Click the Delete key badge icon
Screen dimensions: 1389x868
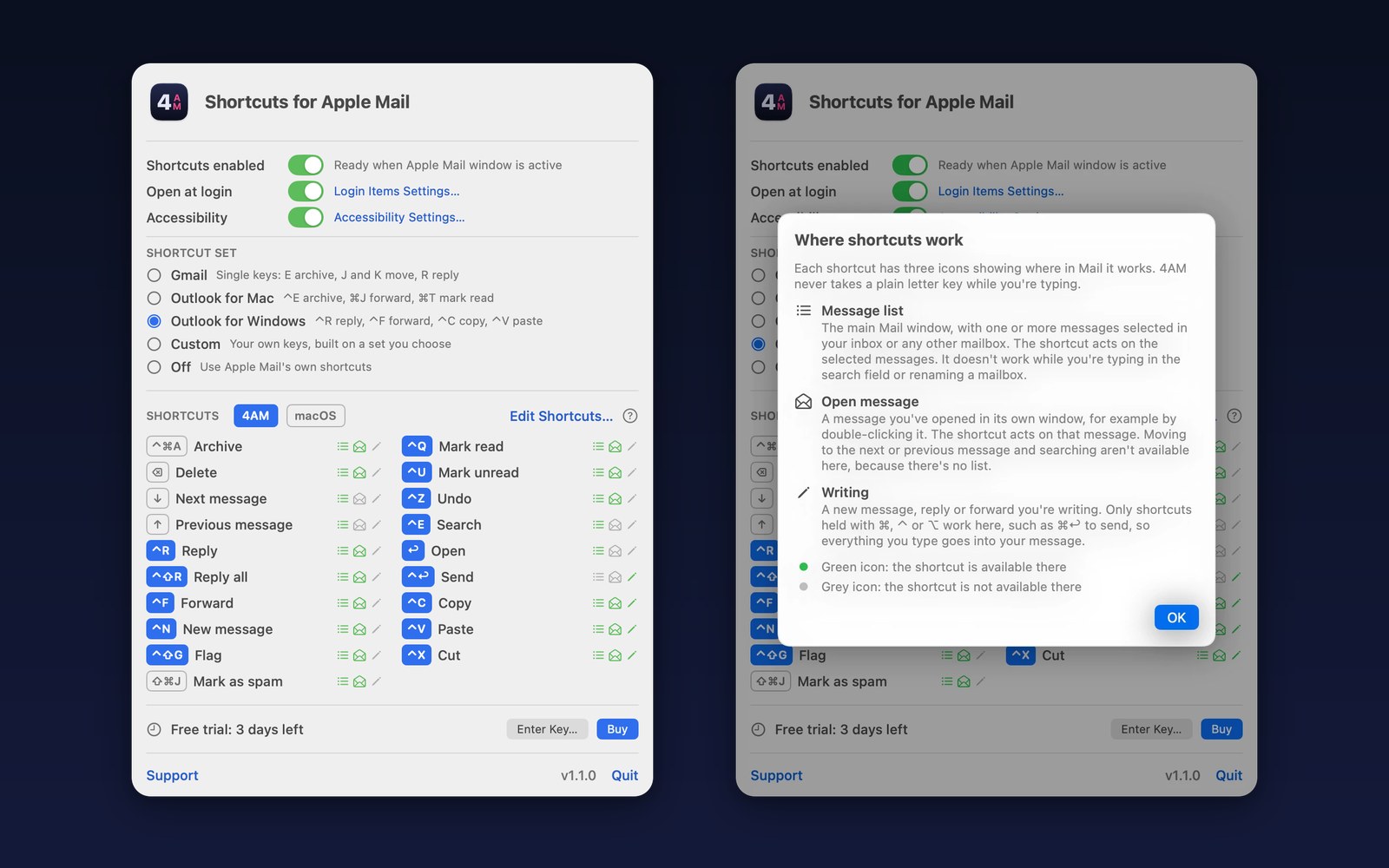157,472
